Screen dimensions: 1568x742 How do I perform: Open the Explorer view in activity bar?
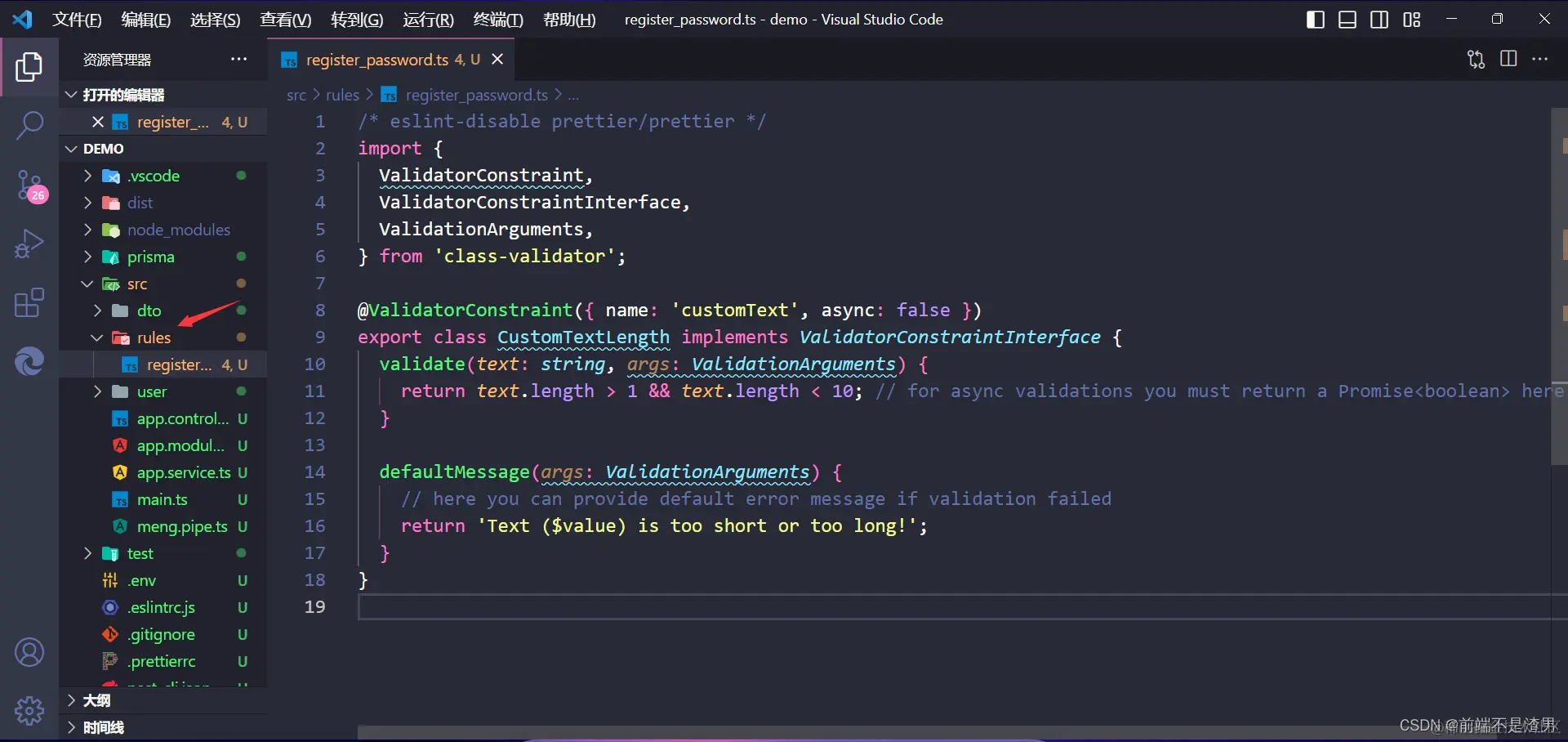point(29,67)
